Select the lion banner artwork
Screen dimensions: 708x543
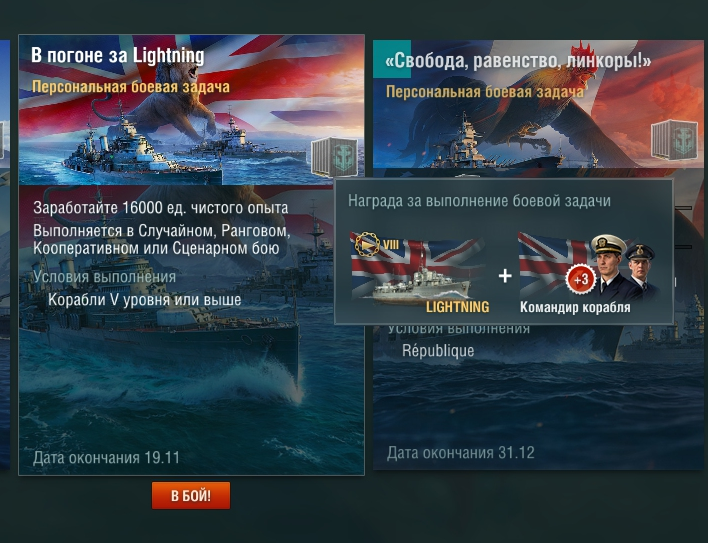point(191,110)
